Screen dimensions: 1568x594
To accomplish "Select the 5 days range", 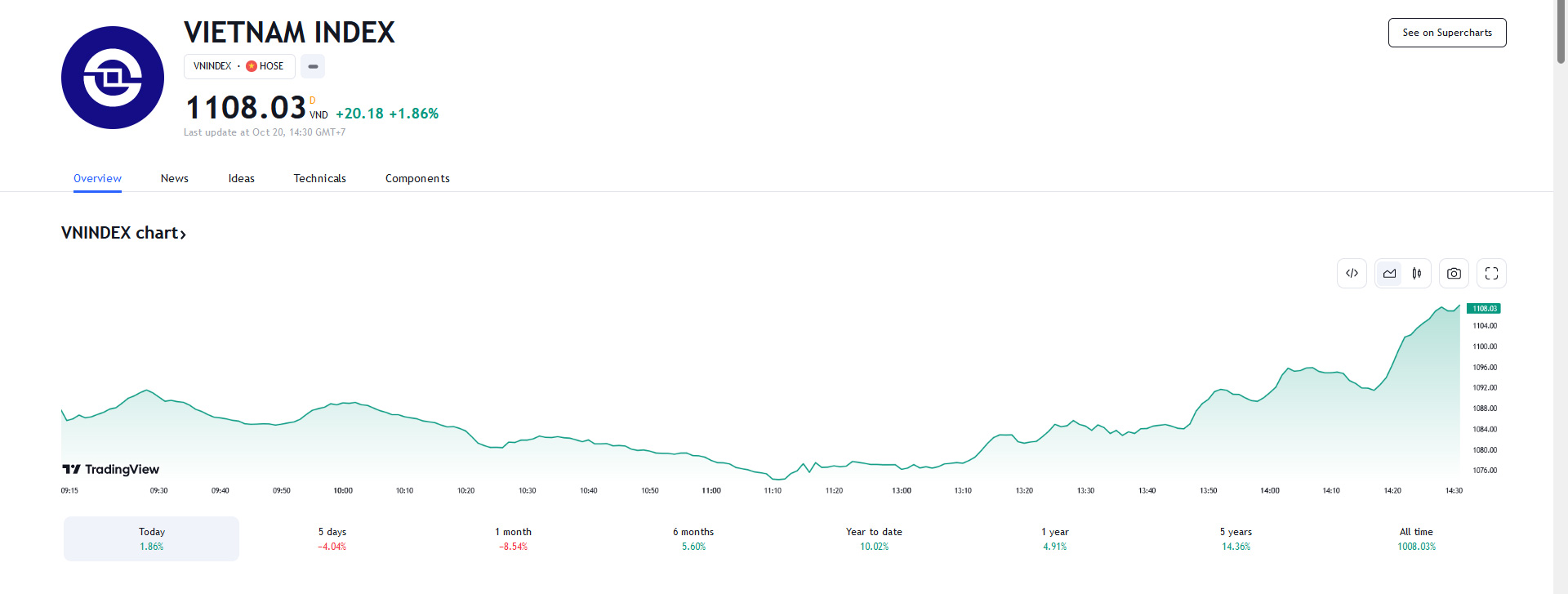I will [x=332, y=538].
